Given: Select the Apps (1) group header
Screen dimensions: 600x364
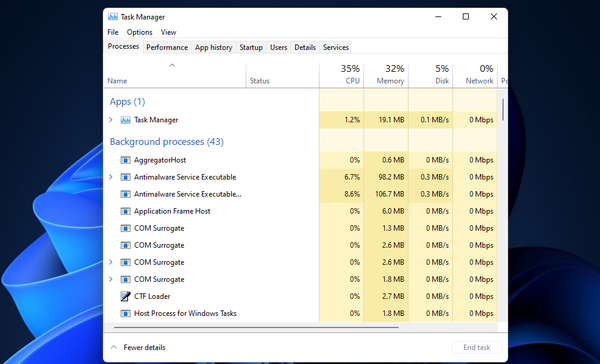Looking at the screenshot, I should pyautogui.click(x=127, y=102).
